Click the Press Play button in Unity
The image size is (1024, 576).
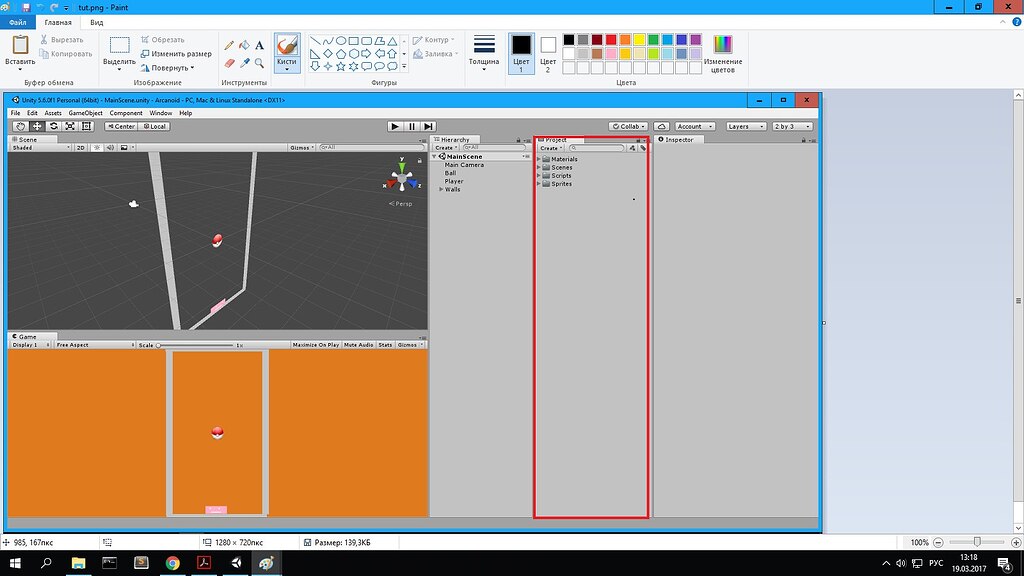click(x=394, y=126)
